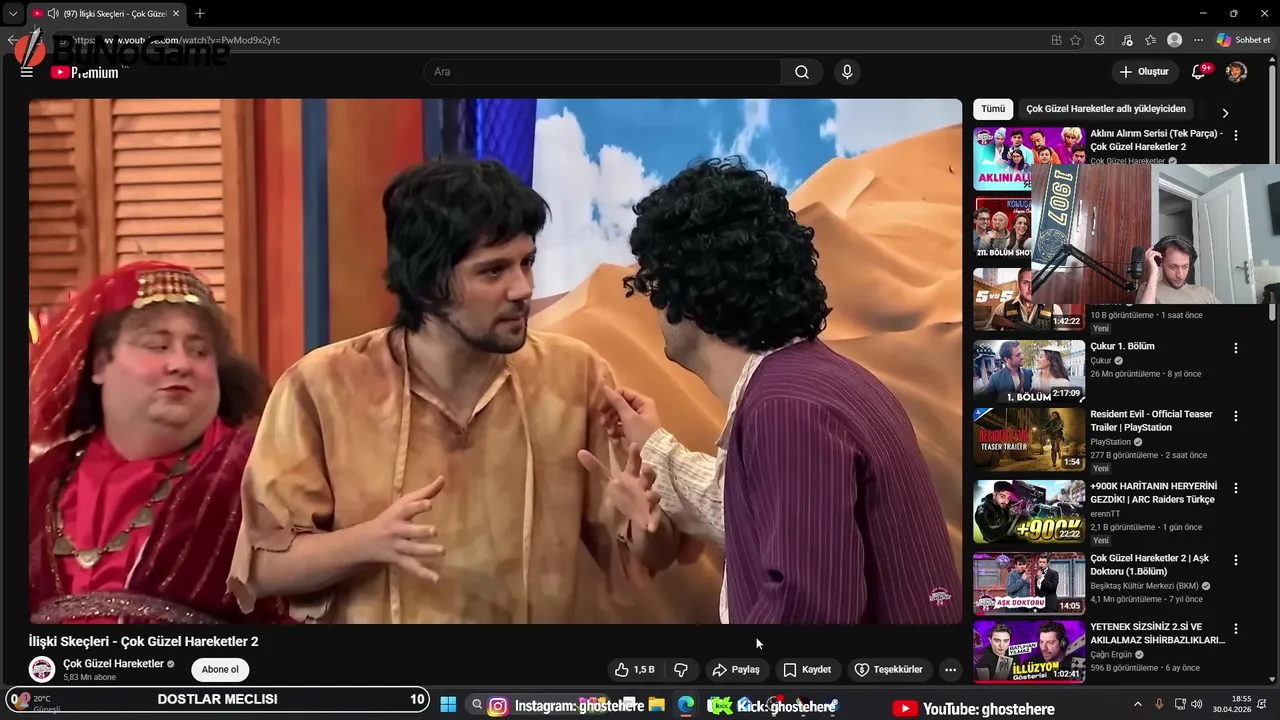Open more actions ellipsis below the video

[x=950, y=670]
